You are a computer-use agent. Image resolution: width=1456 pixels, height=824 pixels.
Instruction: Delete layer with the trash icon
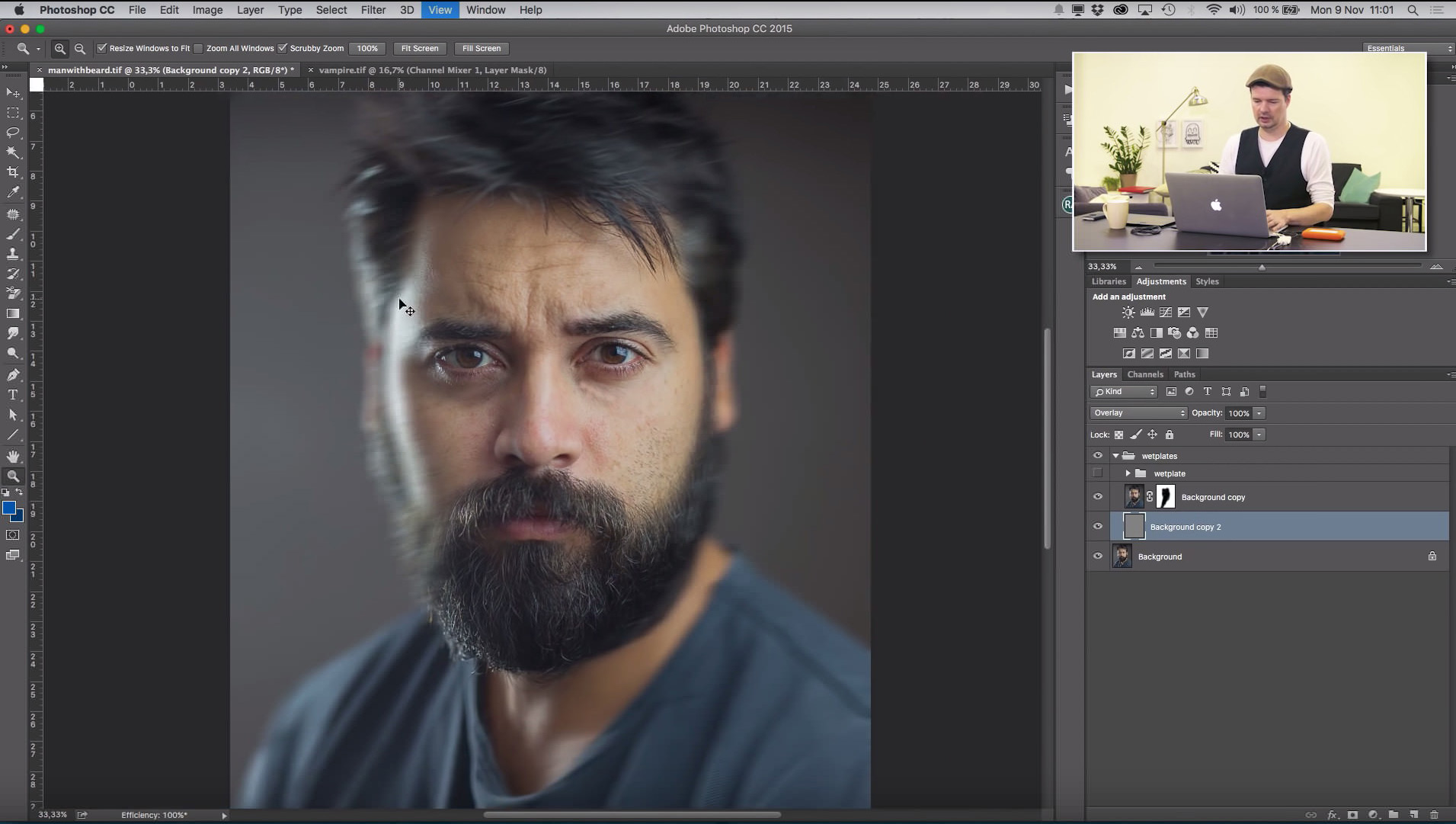(1434, 815)
